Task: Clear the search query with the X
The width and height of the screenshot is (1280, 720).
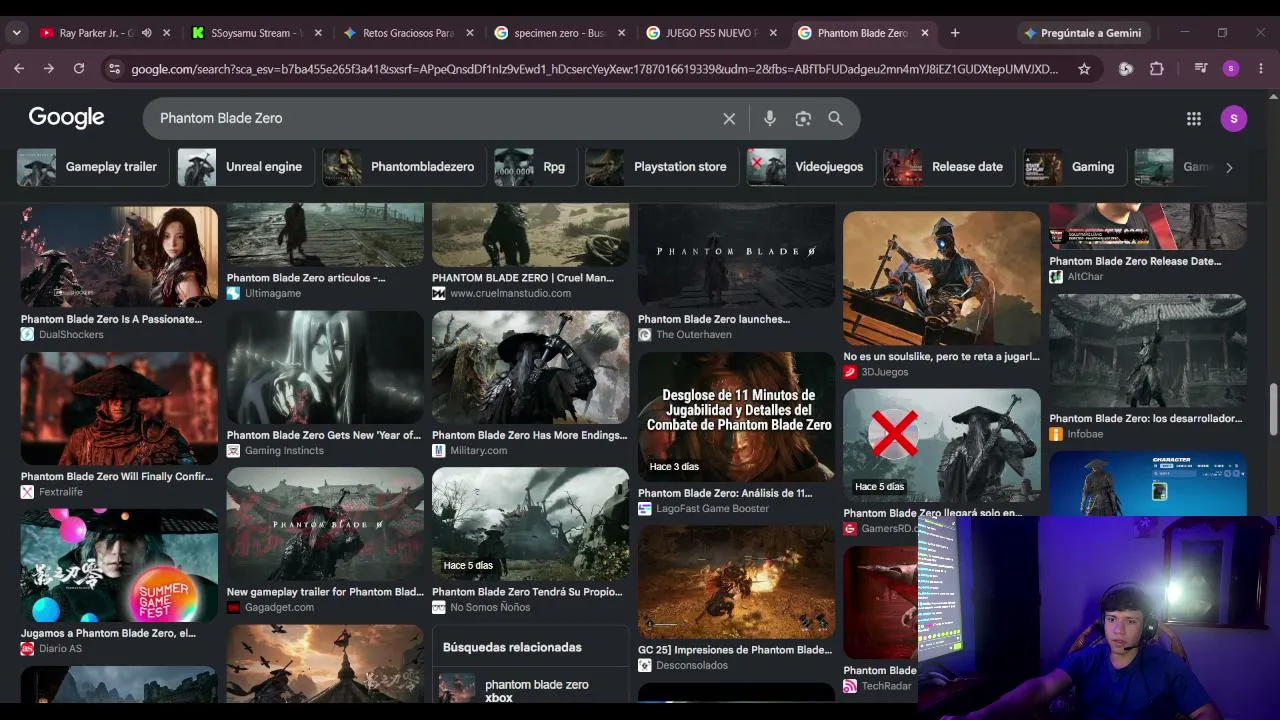Action: pos(729,119)
